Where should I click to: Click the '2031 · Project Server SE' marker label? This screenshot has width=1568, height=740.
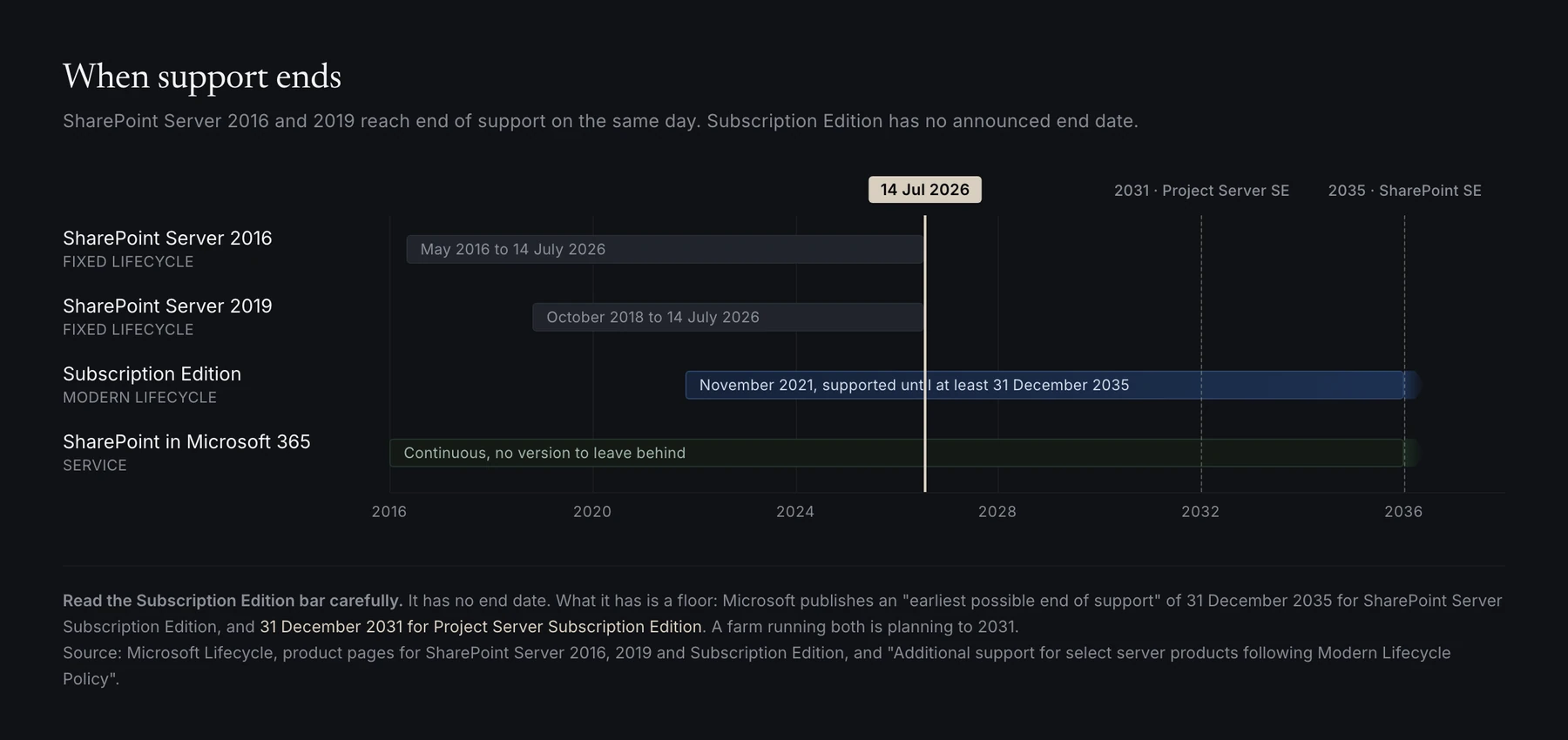1201,191
